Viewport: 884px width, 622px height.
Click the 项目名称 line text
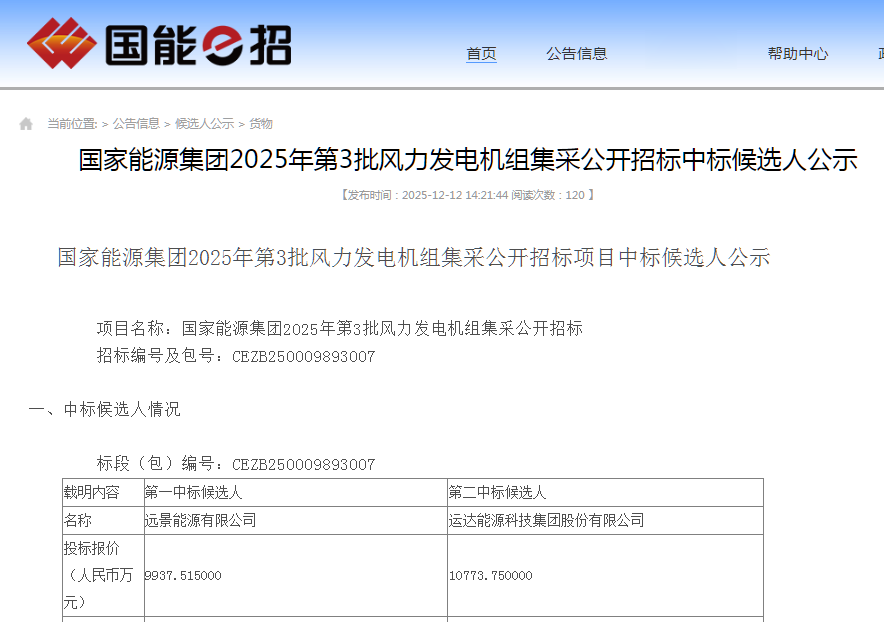tap(339, 328)
